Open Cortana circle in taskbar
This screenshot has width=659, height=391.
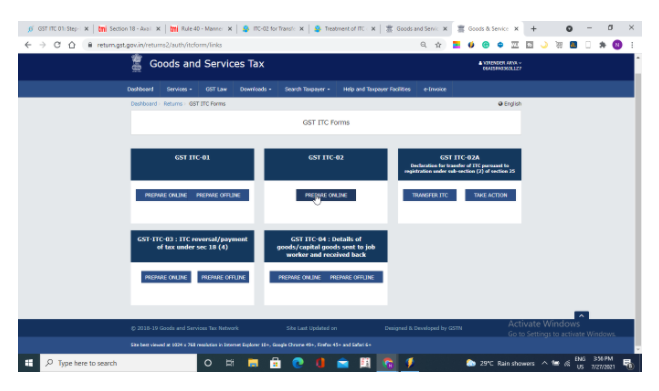click(x=208, y=363)
